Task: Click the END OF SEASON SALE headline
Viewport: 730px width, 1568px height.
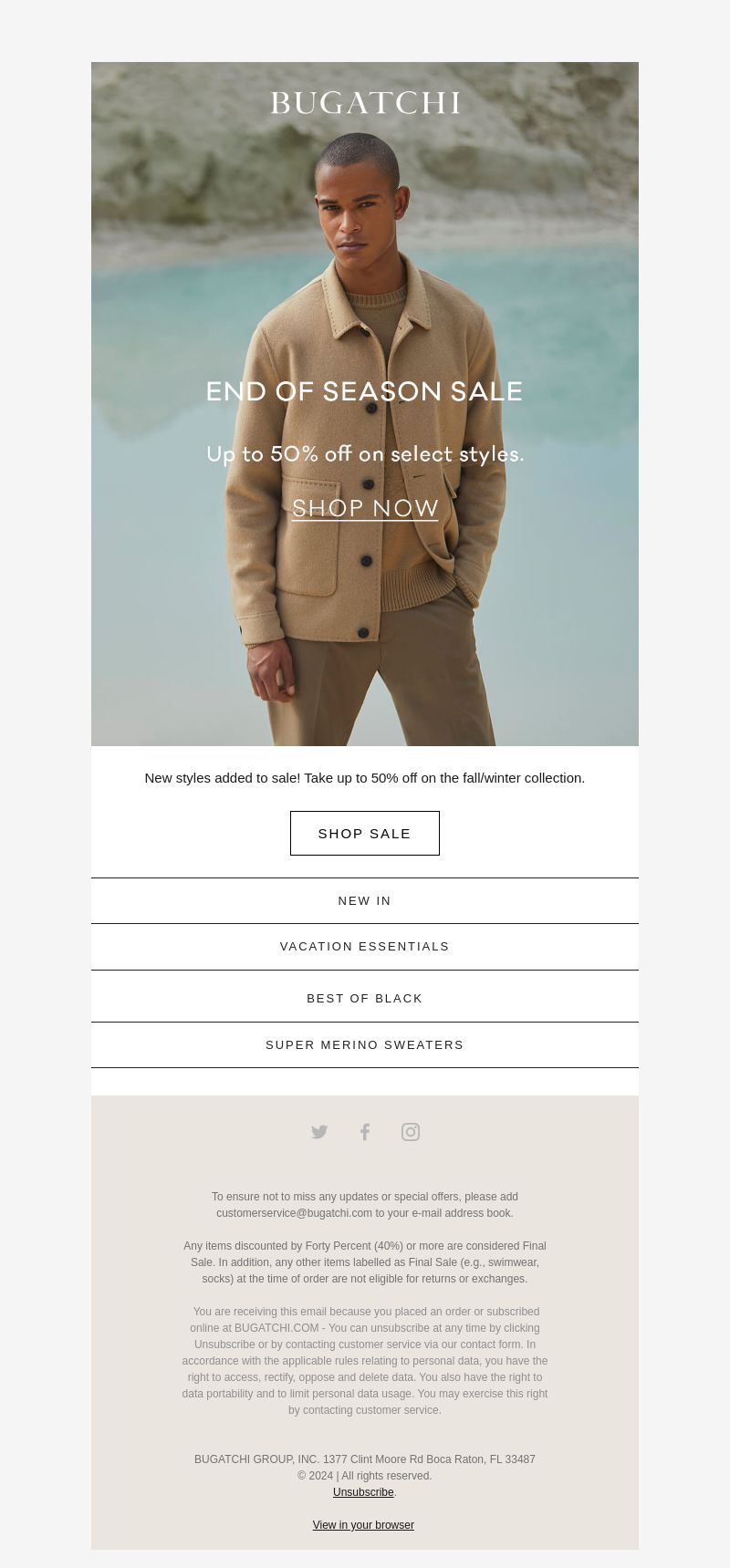Action: (365, 391)
